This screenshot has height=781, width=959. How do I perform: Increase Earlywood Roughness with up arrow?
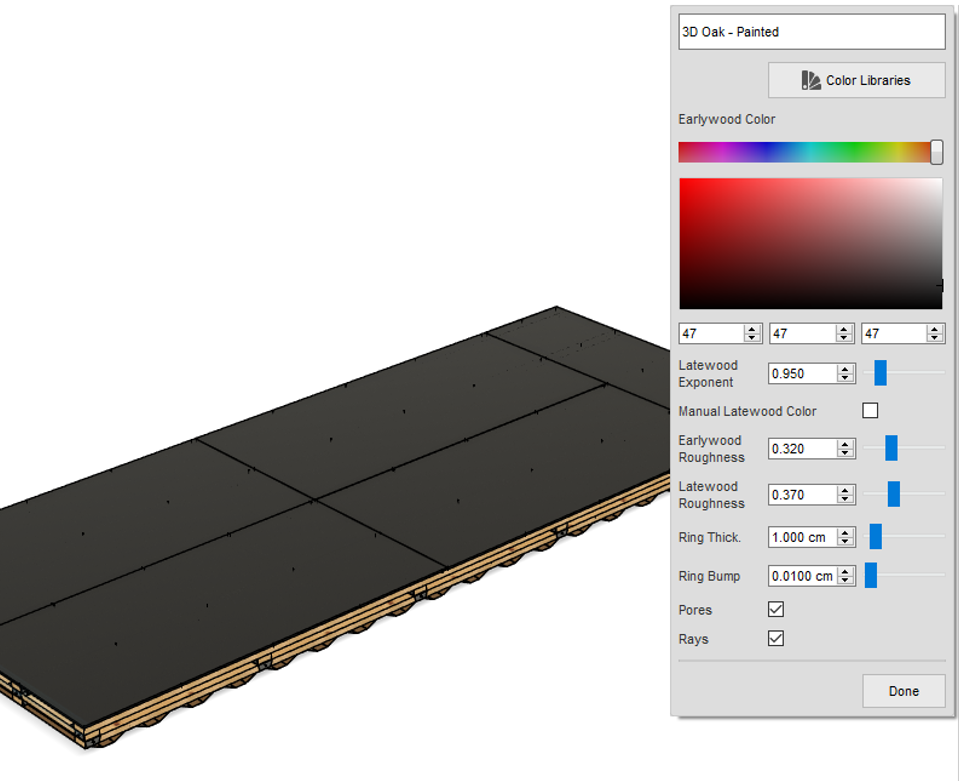(x=845, y=445)
